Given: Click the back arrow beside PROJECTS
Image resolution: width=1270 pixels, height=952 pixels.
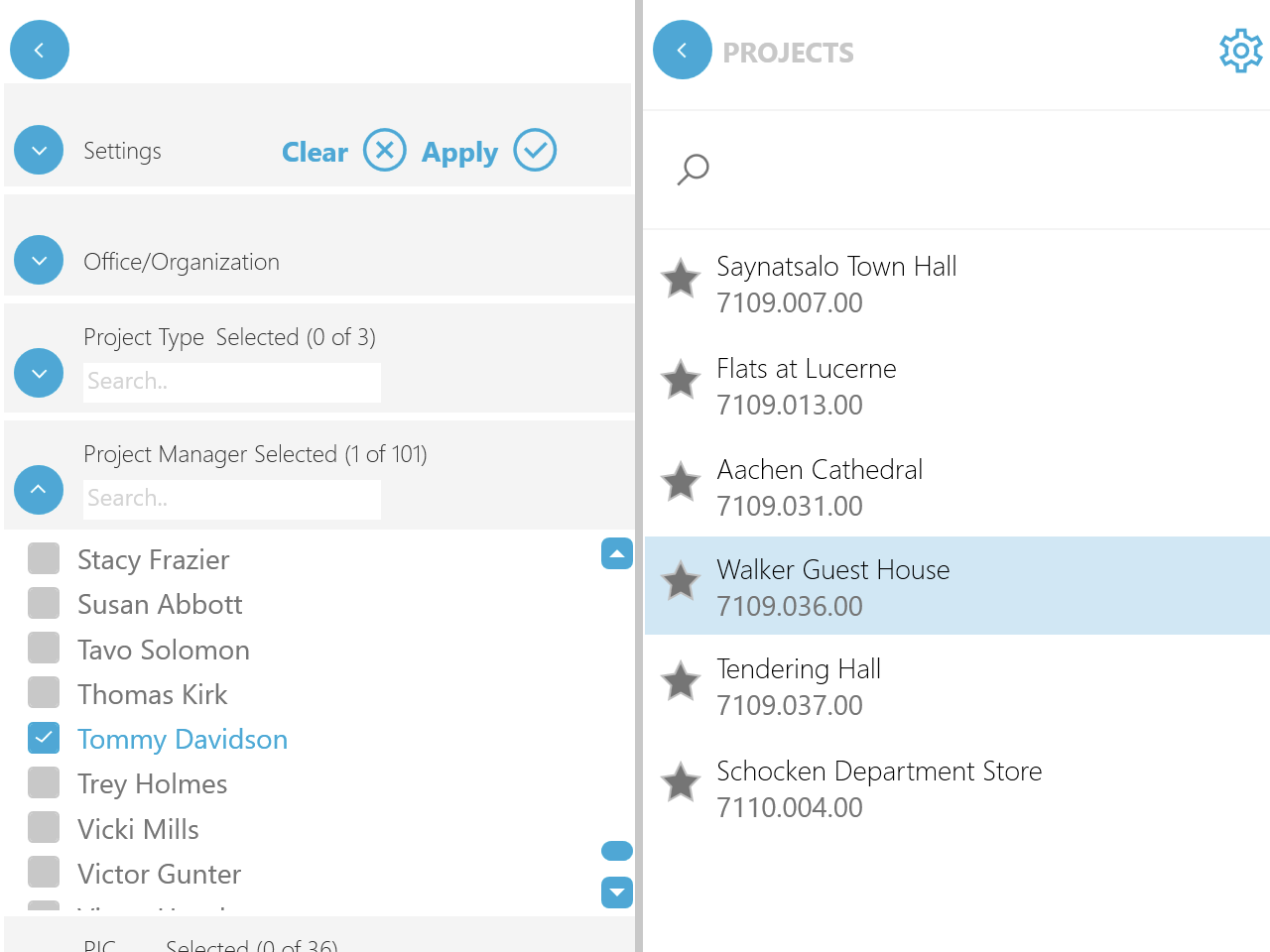Looking at the screenshot, I should 683,50.
